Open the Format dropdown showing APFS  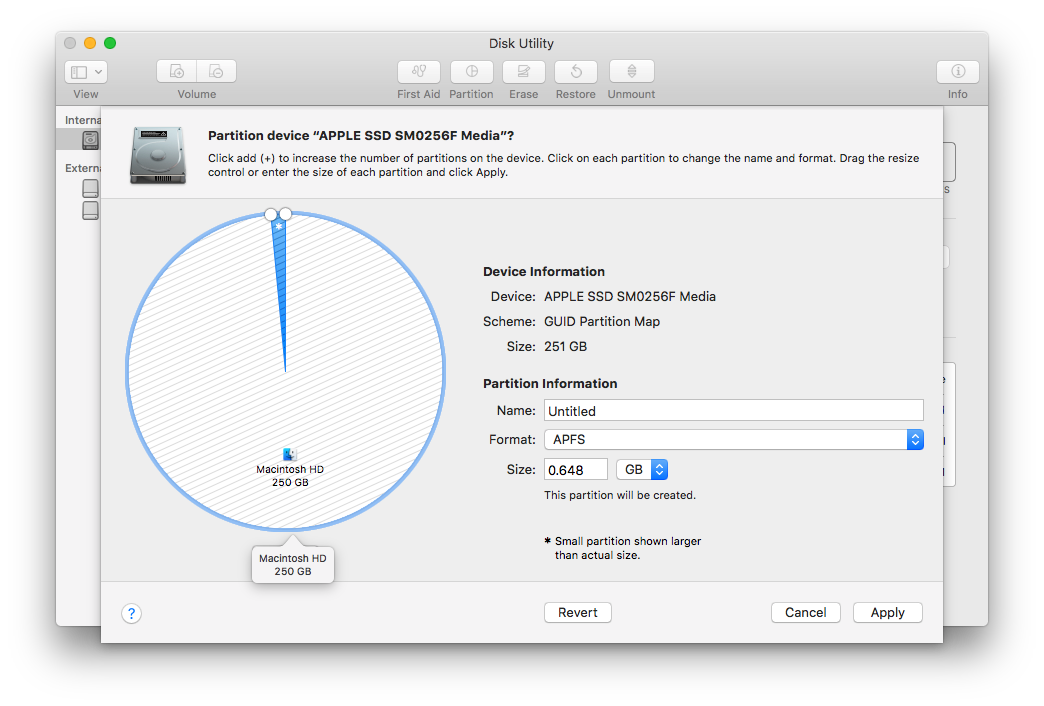[x=734, y=440]
